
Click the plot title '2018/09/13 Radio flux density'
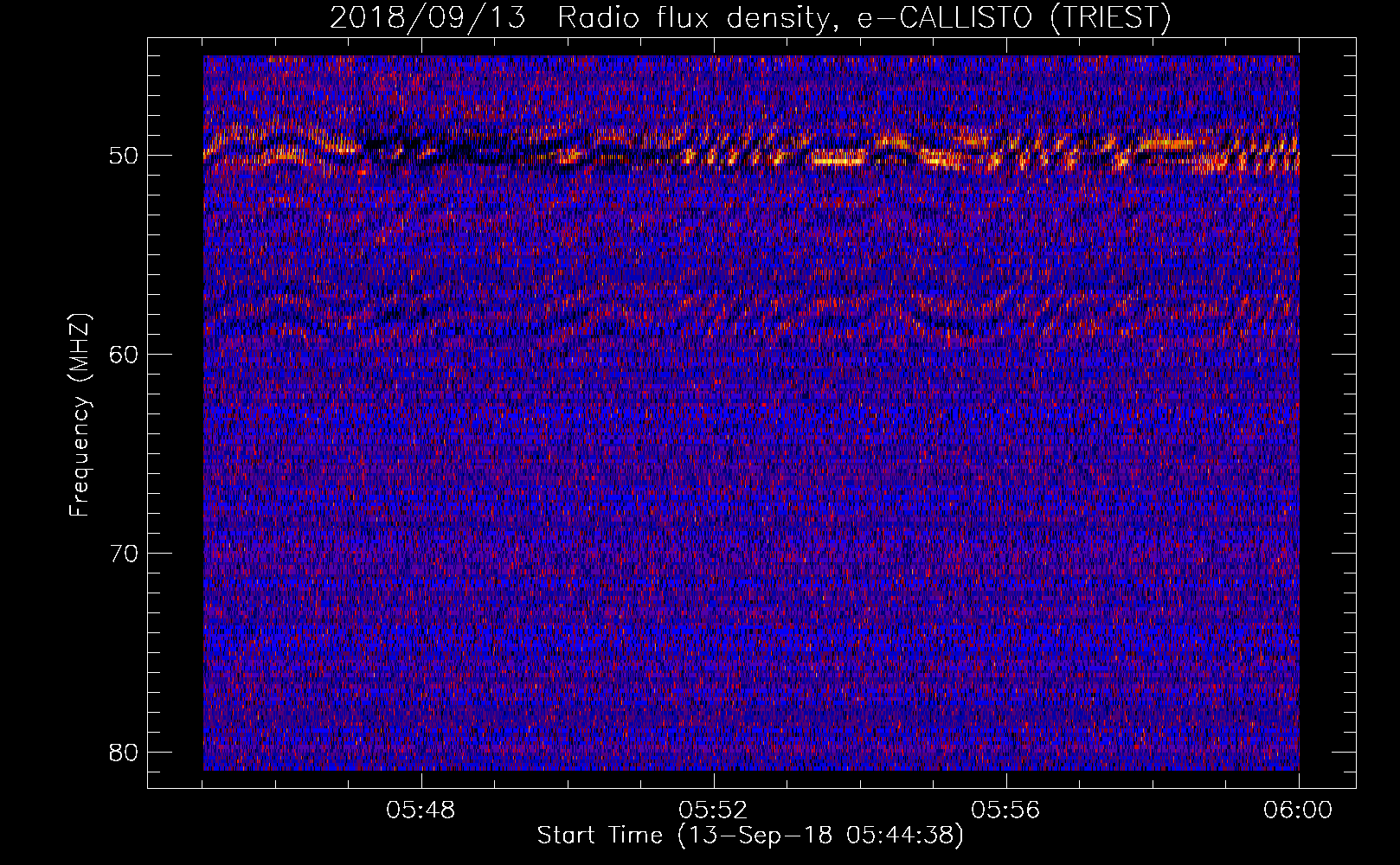pos(749,17)
